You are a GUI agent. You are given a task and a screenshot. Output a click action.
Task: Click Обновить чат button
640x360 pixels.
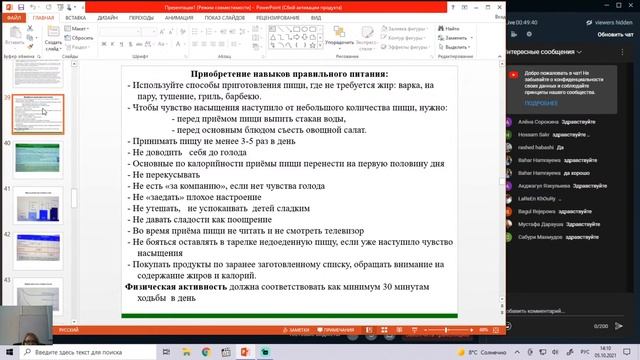pyautogui.click(x=615, y=35)
